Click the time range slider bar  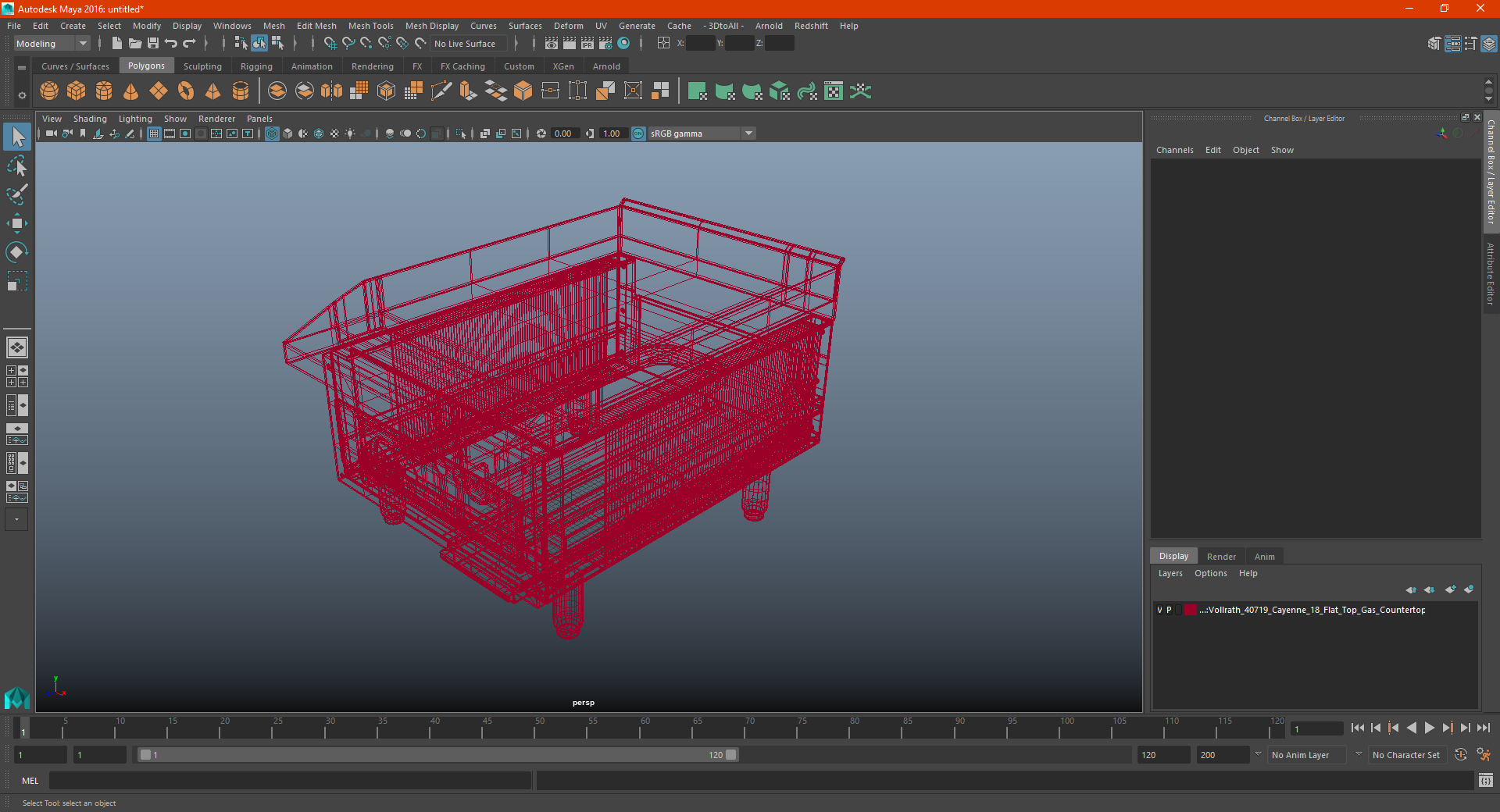click(437, 755)
